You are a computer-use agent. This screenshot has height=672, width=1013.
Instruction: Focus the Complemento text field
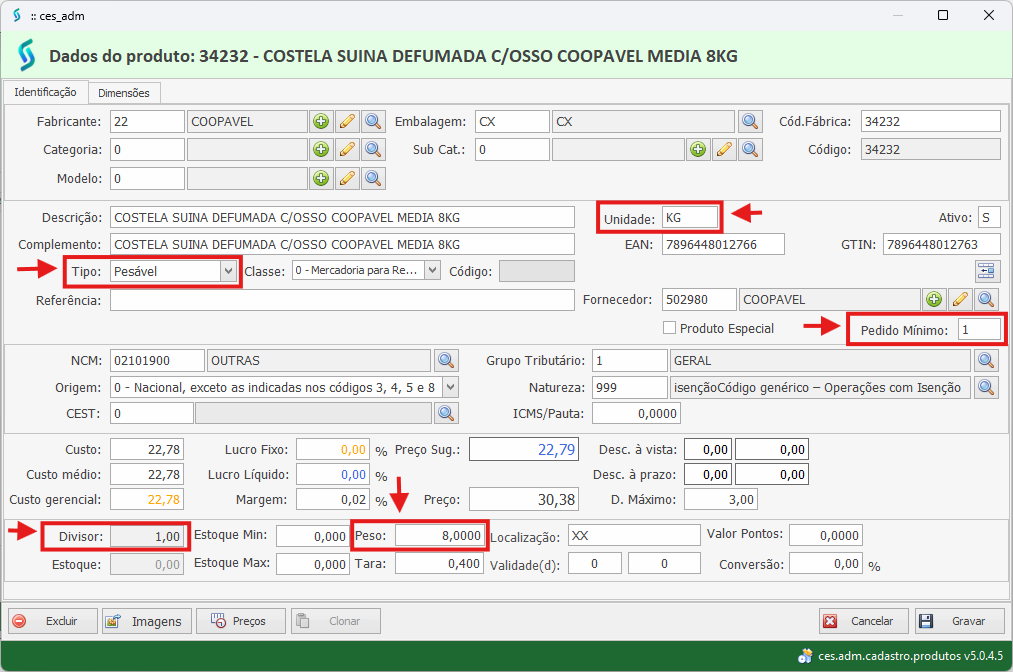click(342, 244)
